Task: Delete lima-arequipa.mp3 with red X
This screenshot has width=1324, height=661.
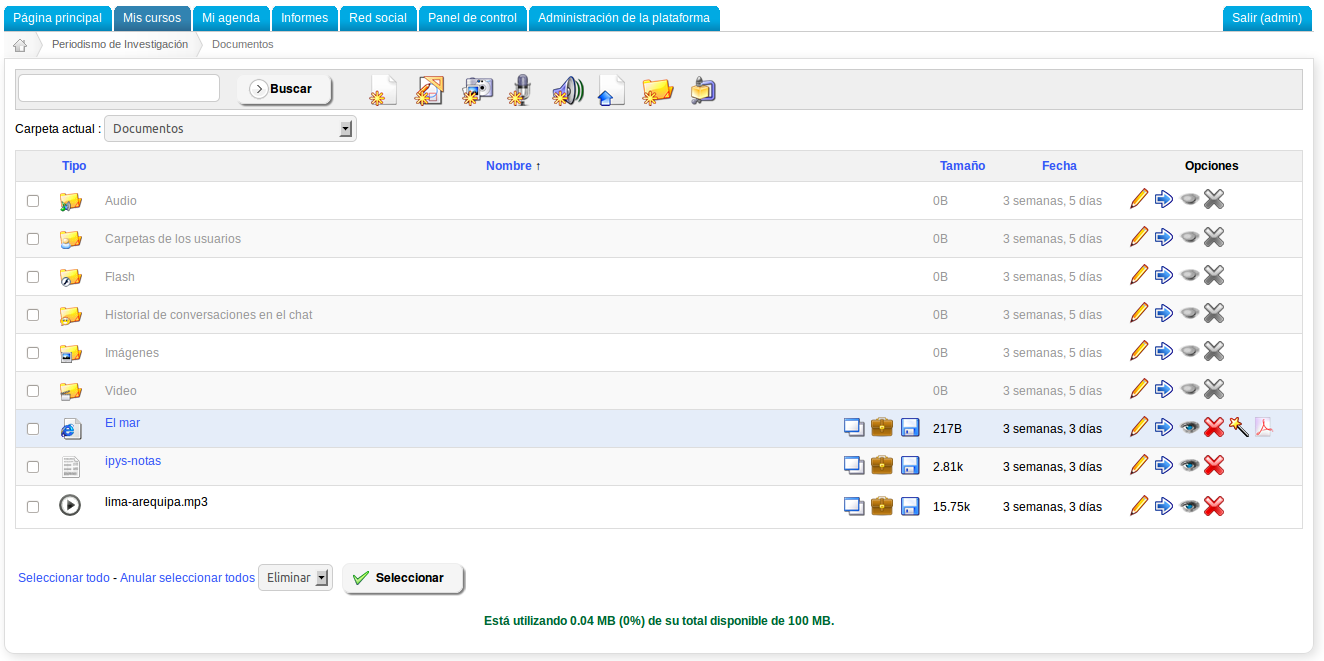Action: click(1214, 506)
